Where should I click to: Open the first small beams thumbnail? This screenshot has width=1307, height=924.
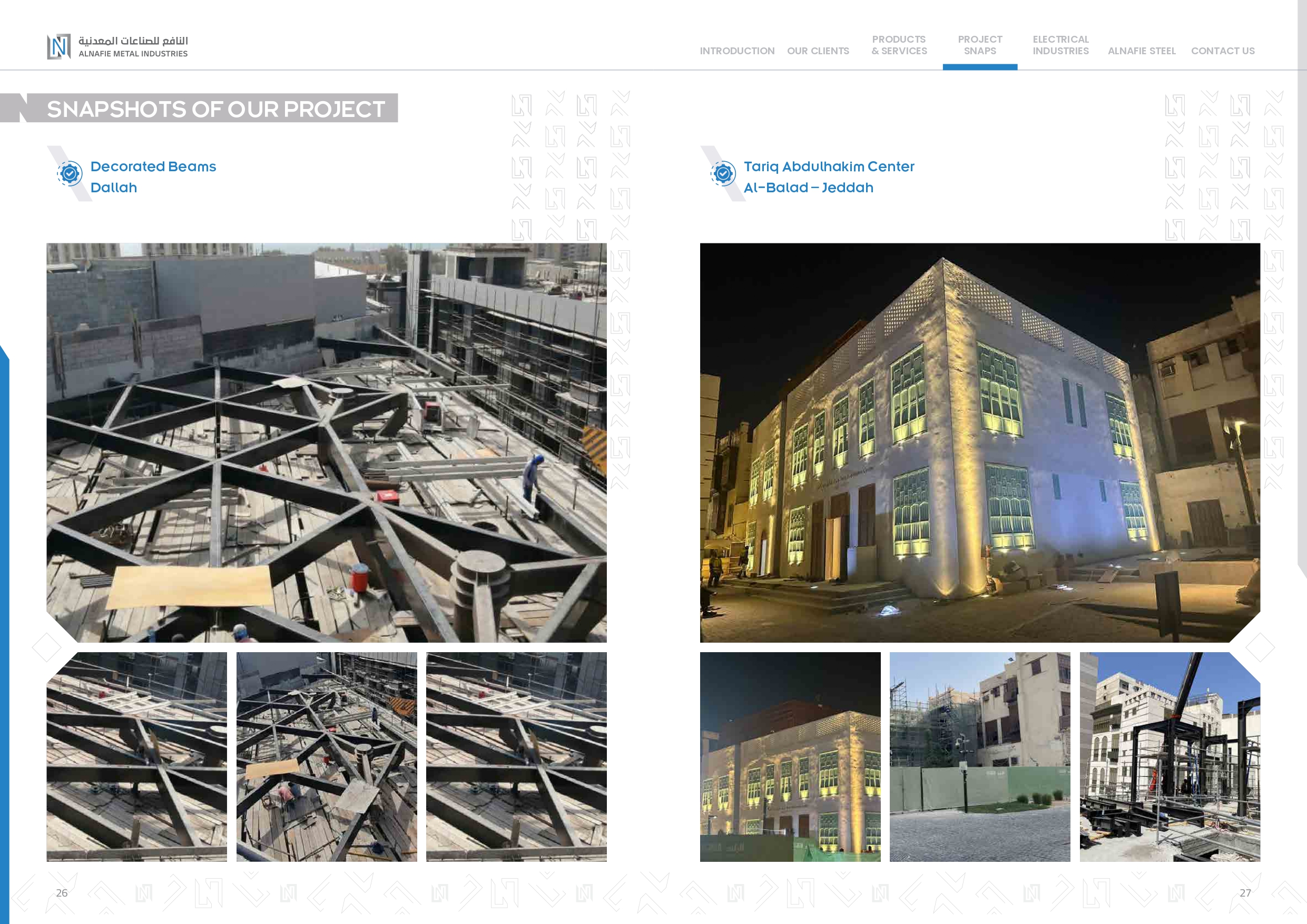[136, 756]
